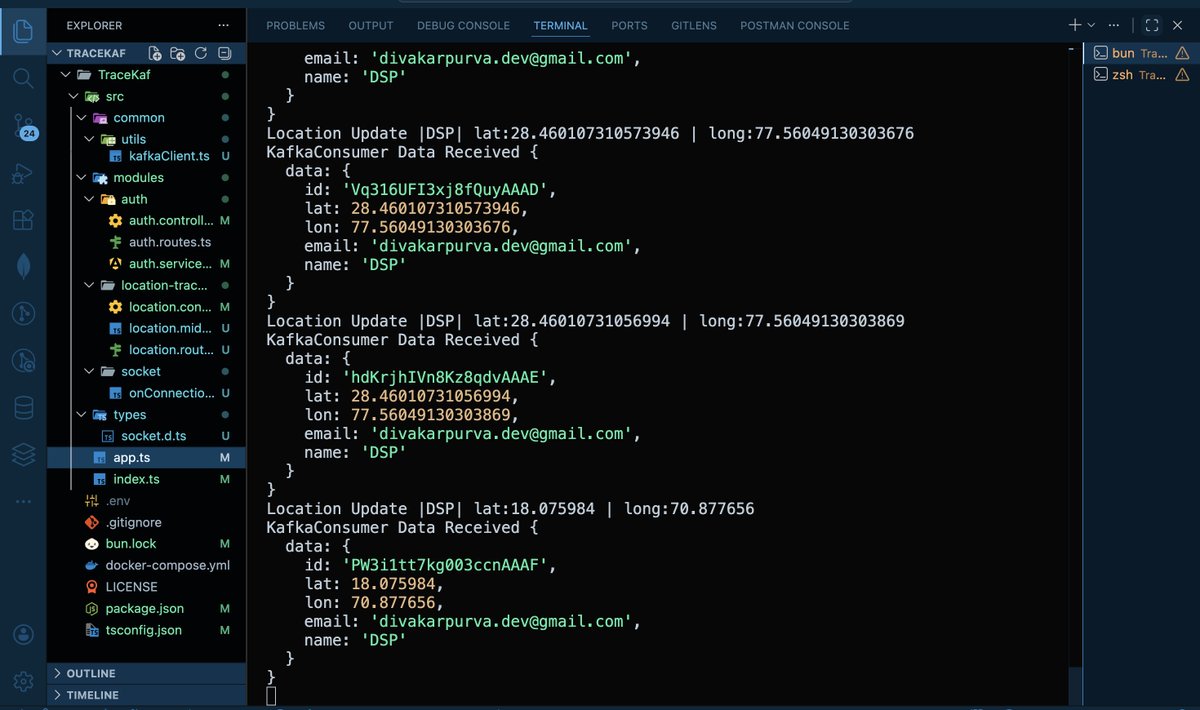Collapse the TRACEKAF workspace section
This screenshot has width=1200, height=710.
(x=56, y=53)
